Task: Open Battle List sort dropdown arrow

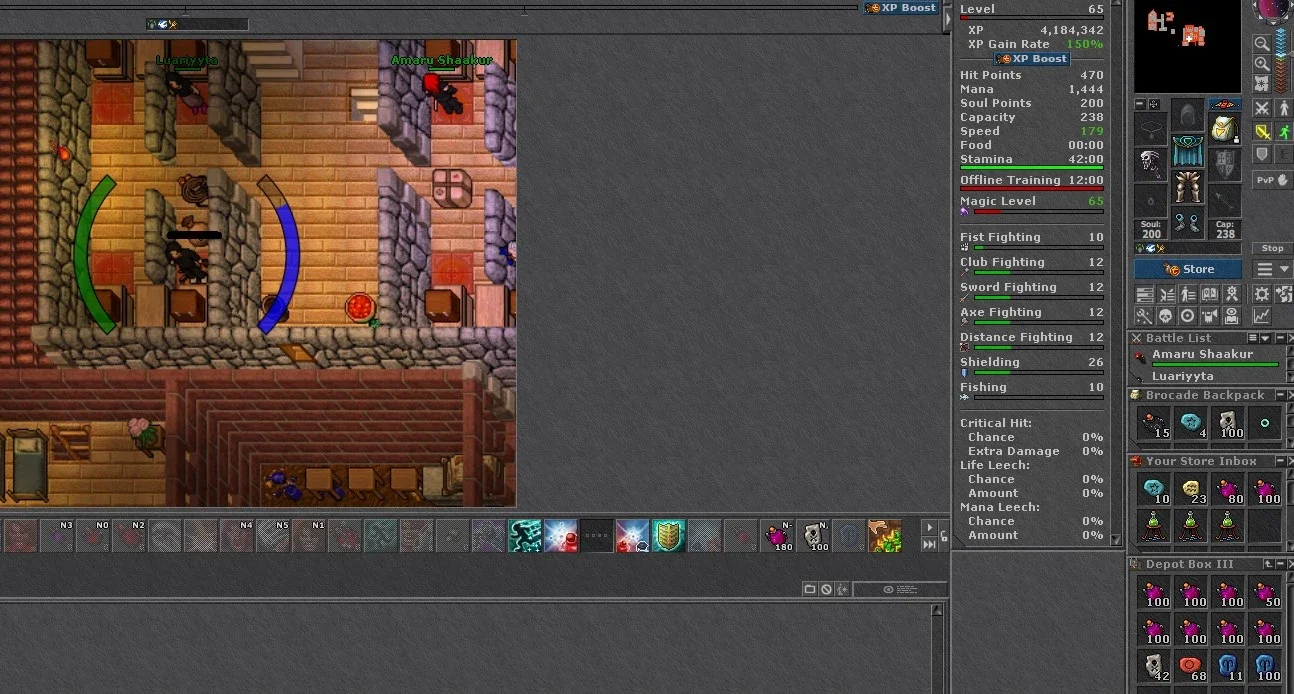Action: 1265,339
